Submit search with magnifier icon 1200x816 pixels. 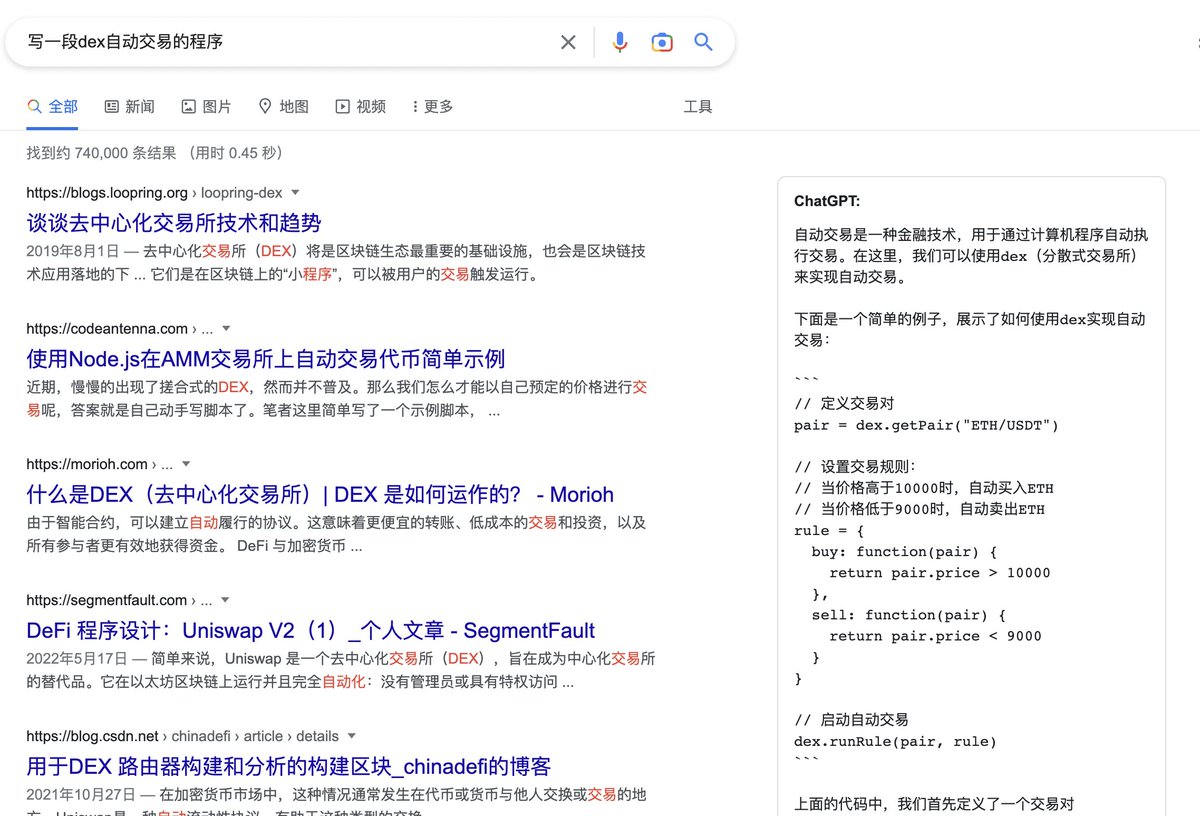click(703, 42)
